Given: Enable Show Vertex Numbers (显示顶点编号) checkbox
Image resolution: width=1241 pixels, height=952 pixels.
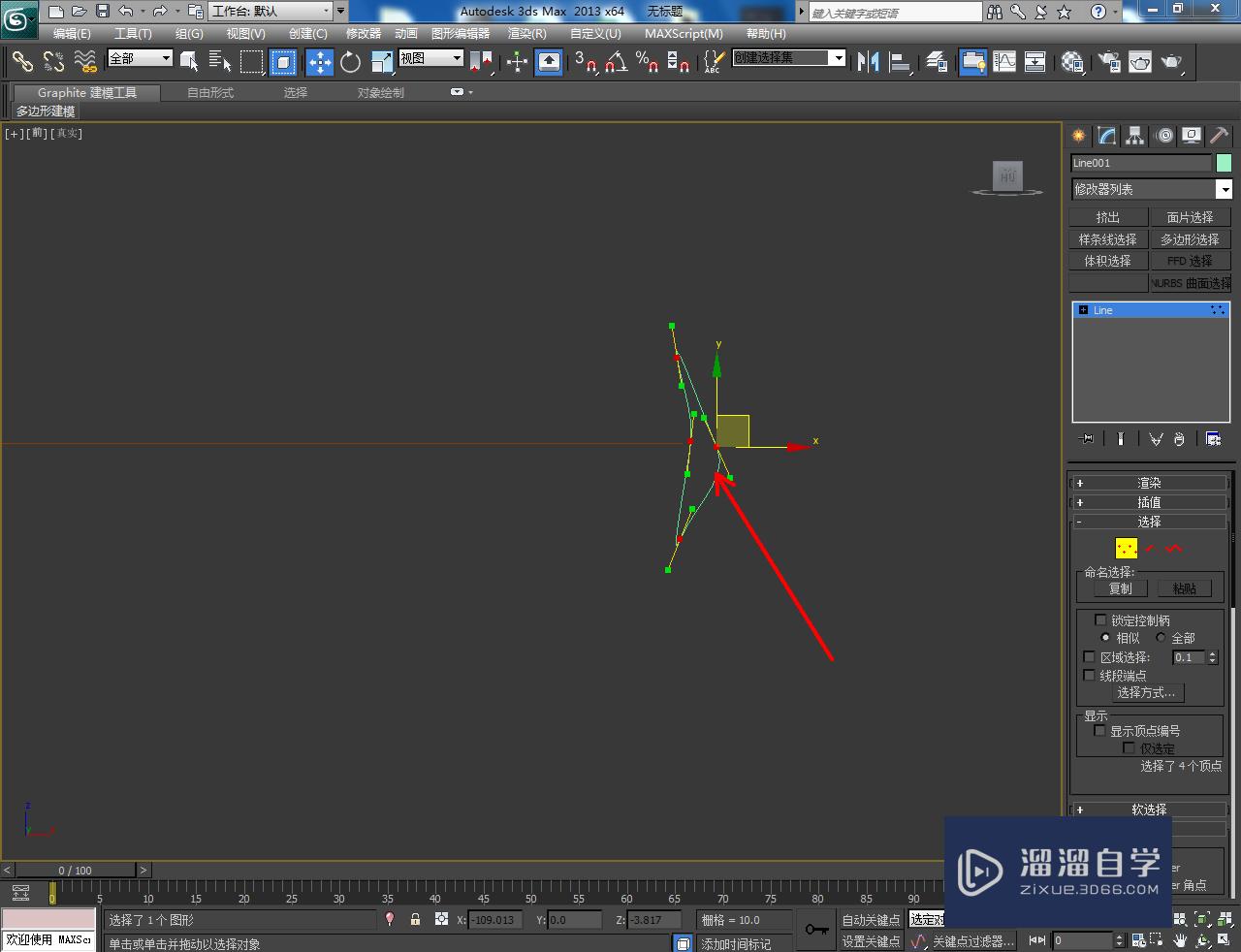Looking at the screenshot, I should pyautogui.click(x=1099, y=730).
